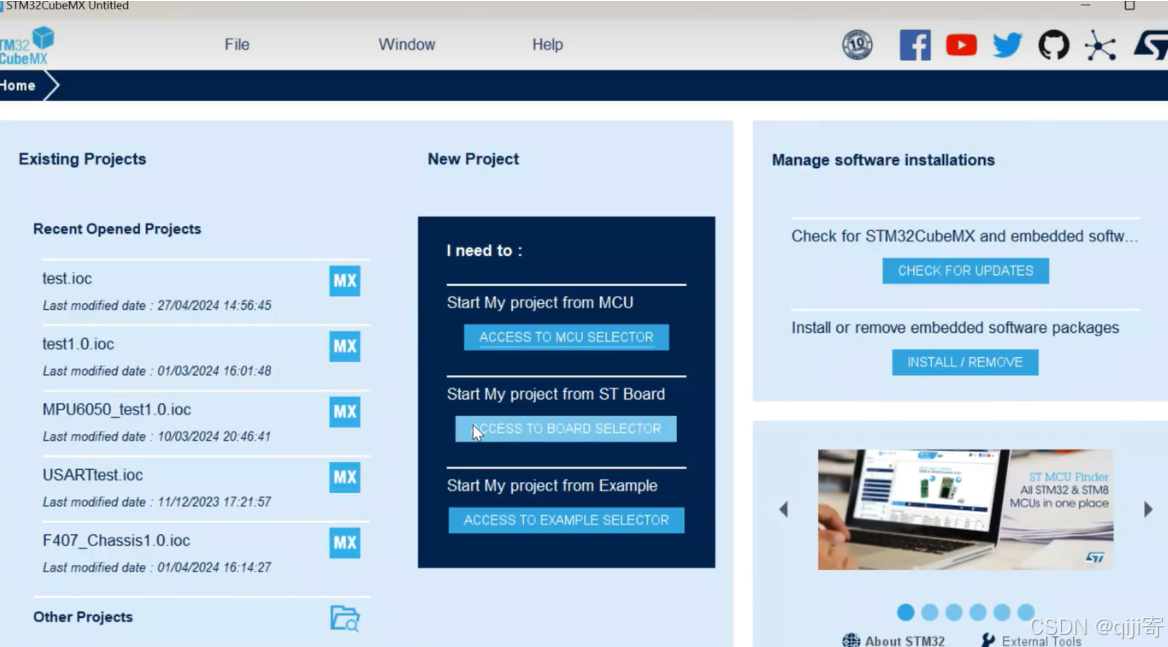Screen dimensions: 1168x647
Task: Open F407_Chassis1.0.ioc via its MX icon
Action: pos(344,543)
